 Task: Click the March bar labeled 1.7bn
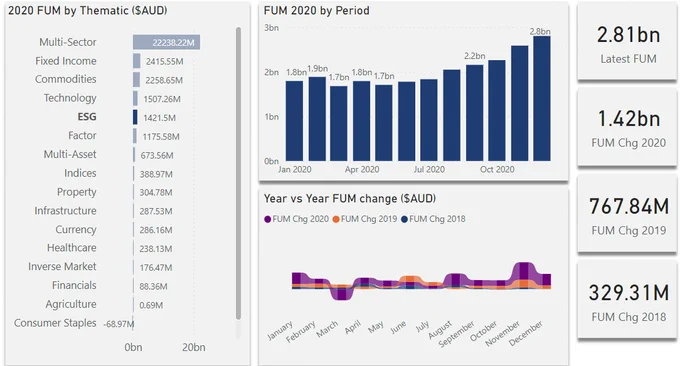pyautogui.click(x=339, y=124)
